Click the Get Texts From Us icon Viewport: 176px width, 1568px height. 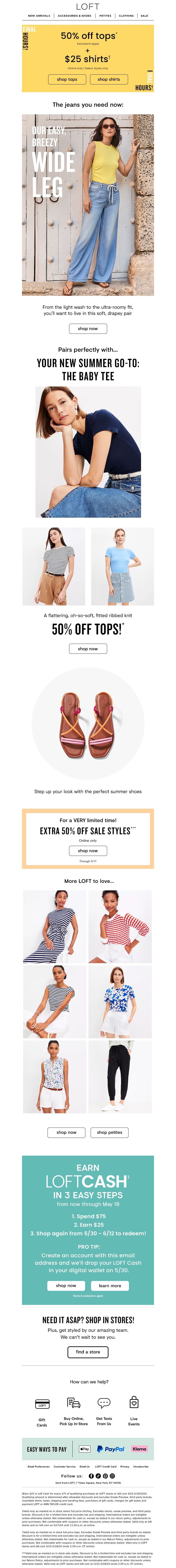[x=104, y=1403]
